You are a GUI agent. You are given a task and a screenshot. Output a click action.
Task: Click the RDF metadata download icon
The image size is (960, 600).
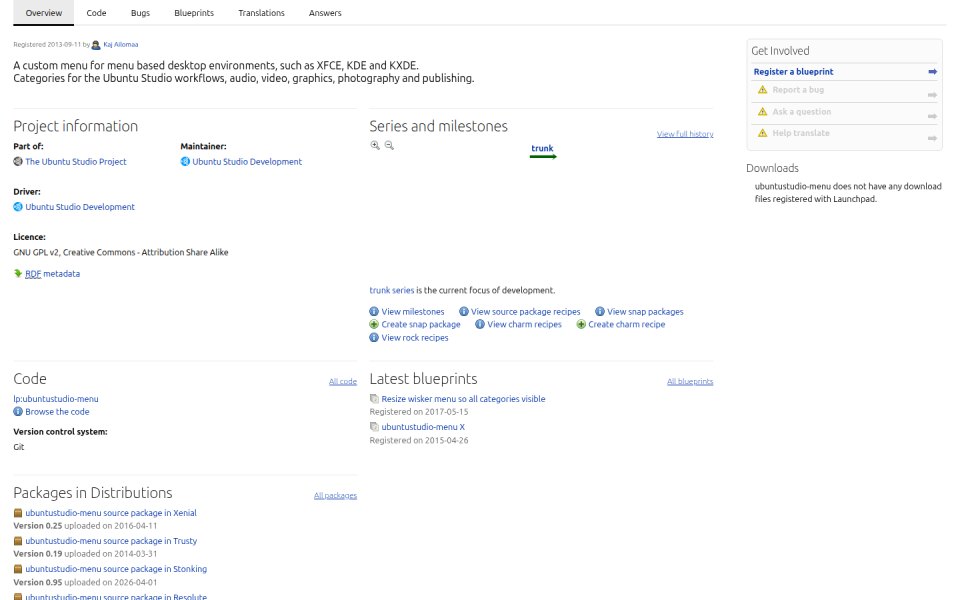click(18, 274)
